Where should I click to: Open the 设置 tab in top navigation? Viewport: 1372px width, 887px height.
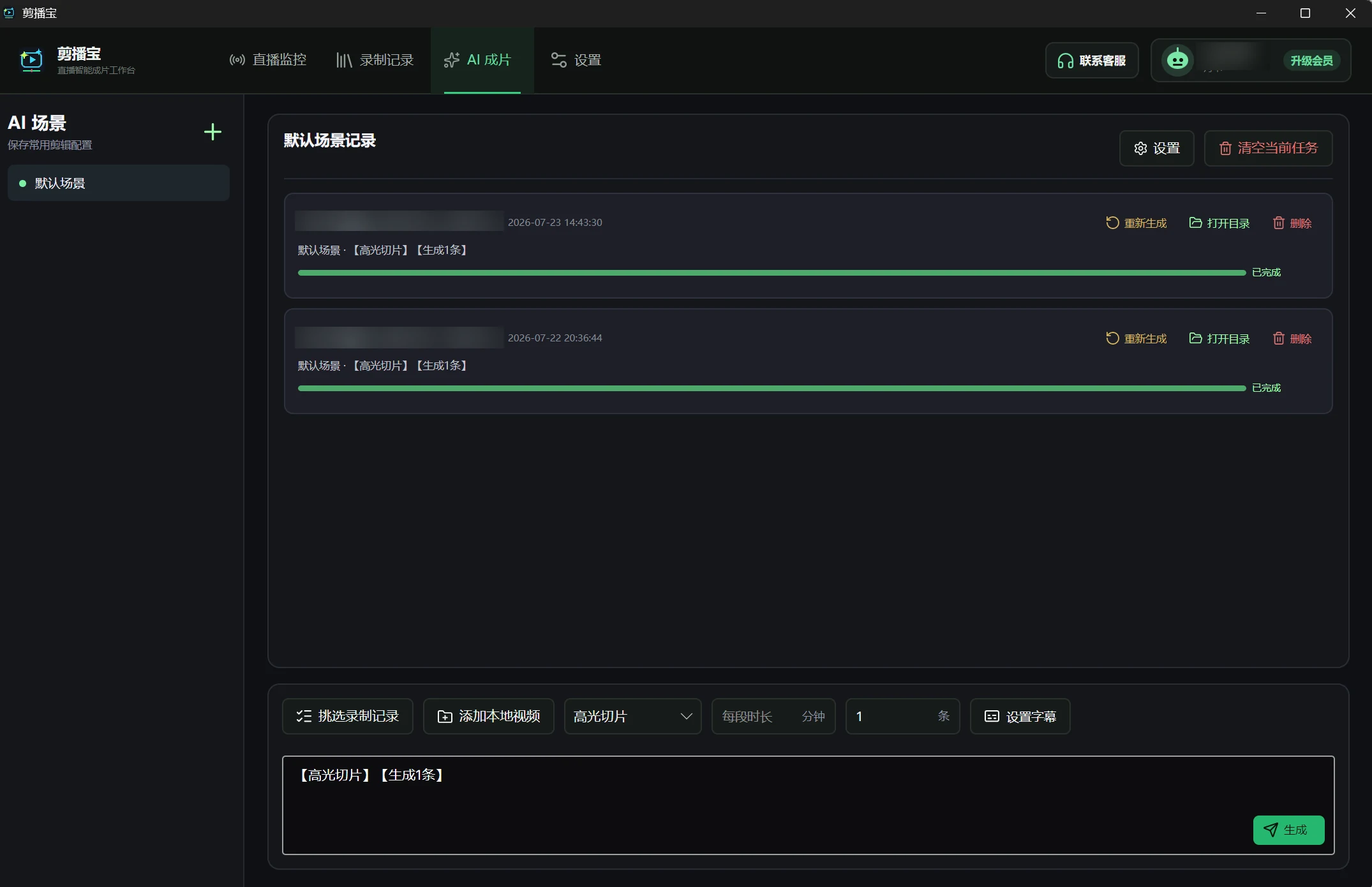(x=576, y=60)
